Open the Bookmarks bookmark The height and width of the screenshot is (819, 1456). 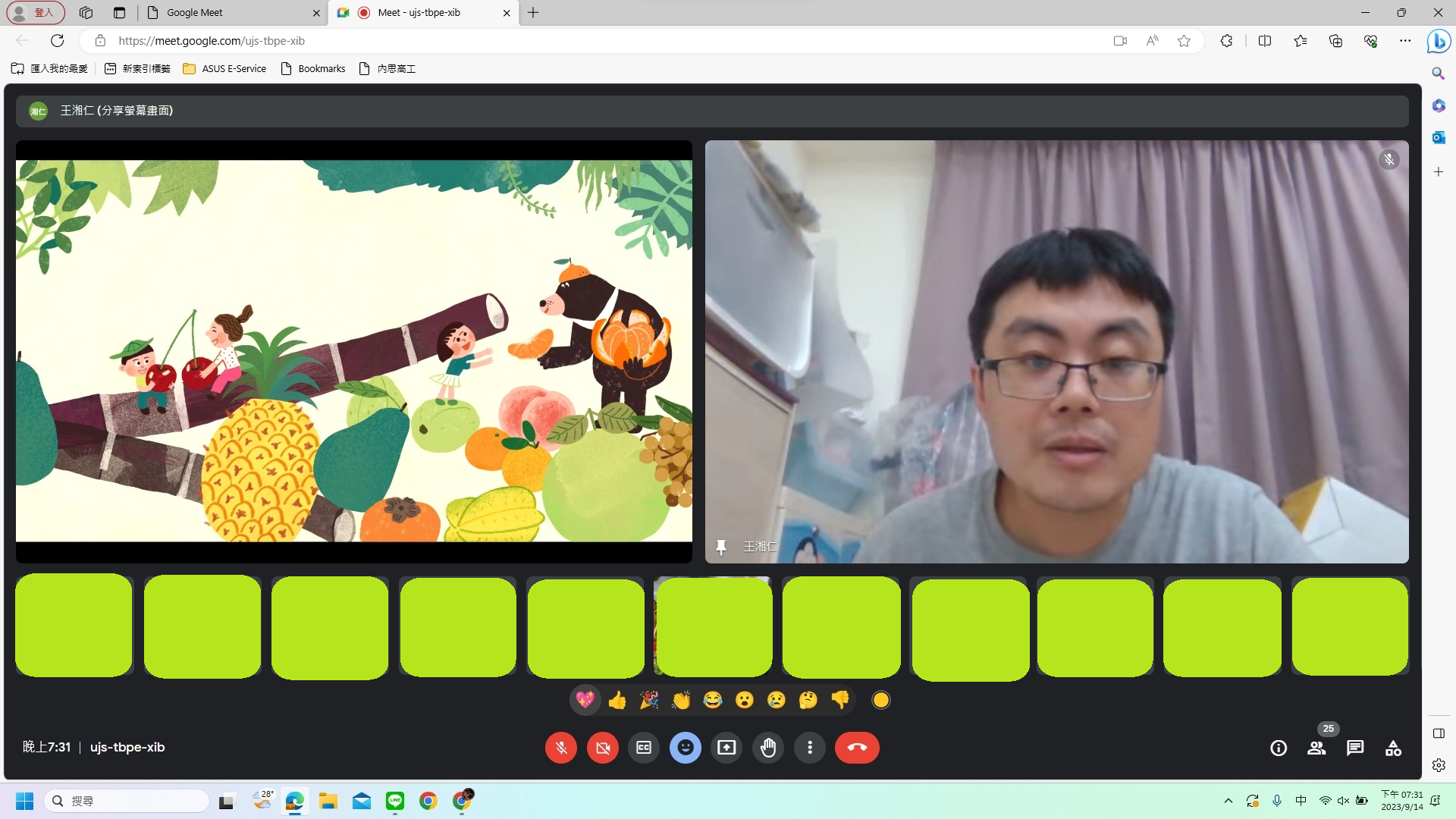click(x=313, y=69)
